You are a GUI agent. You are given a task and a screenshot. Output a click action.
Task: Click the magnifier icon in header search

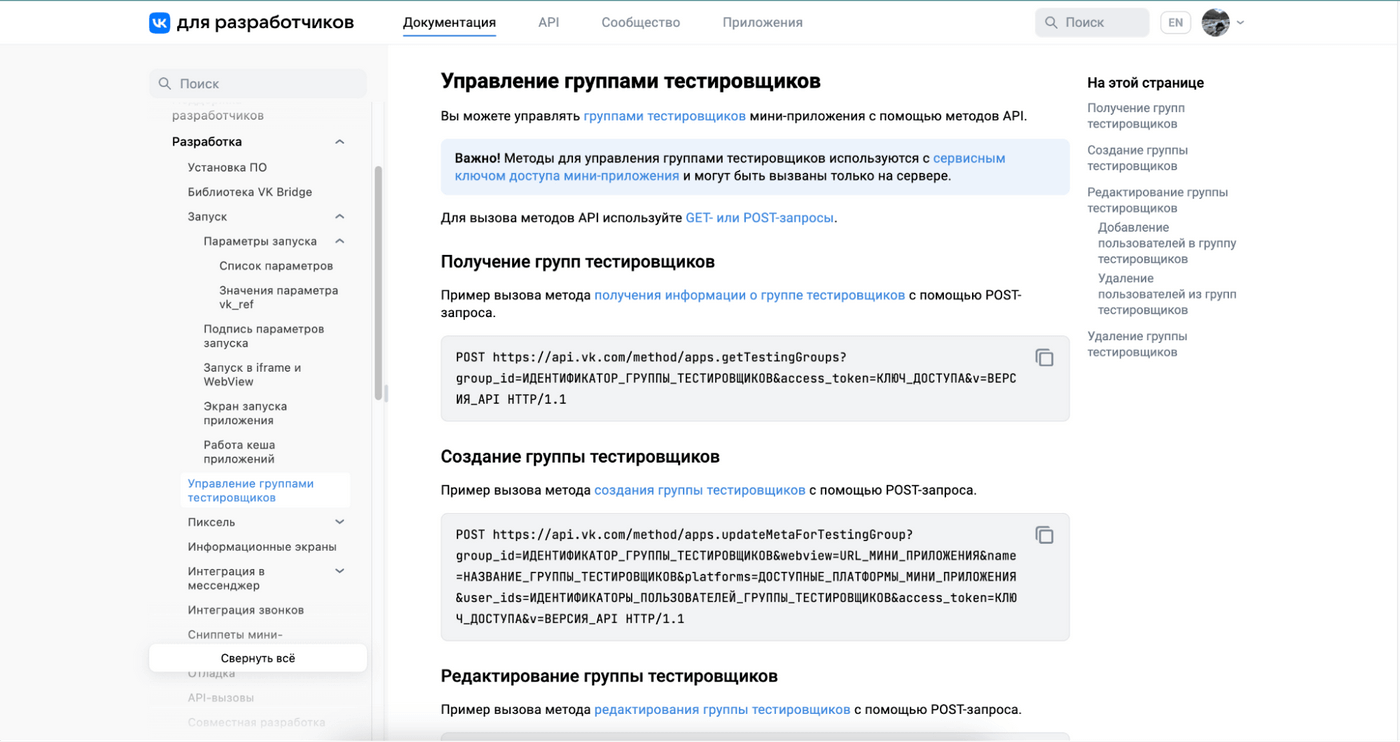tap(1051, 22)
